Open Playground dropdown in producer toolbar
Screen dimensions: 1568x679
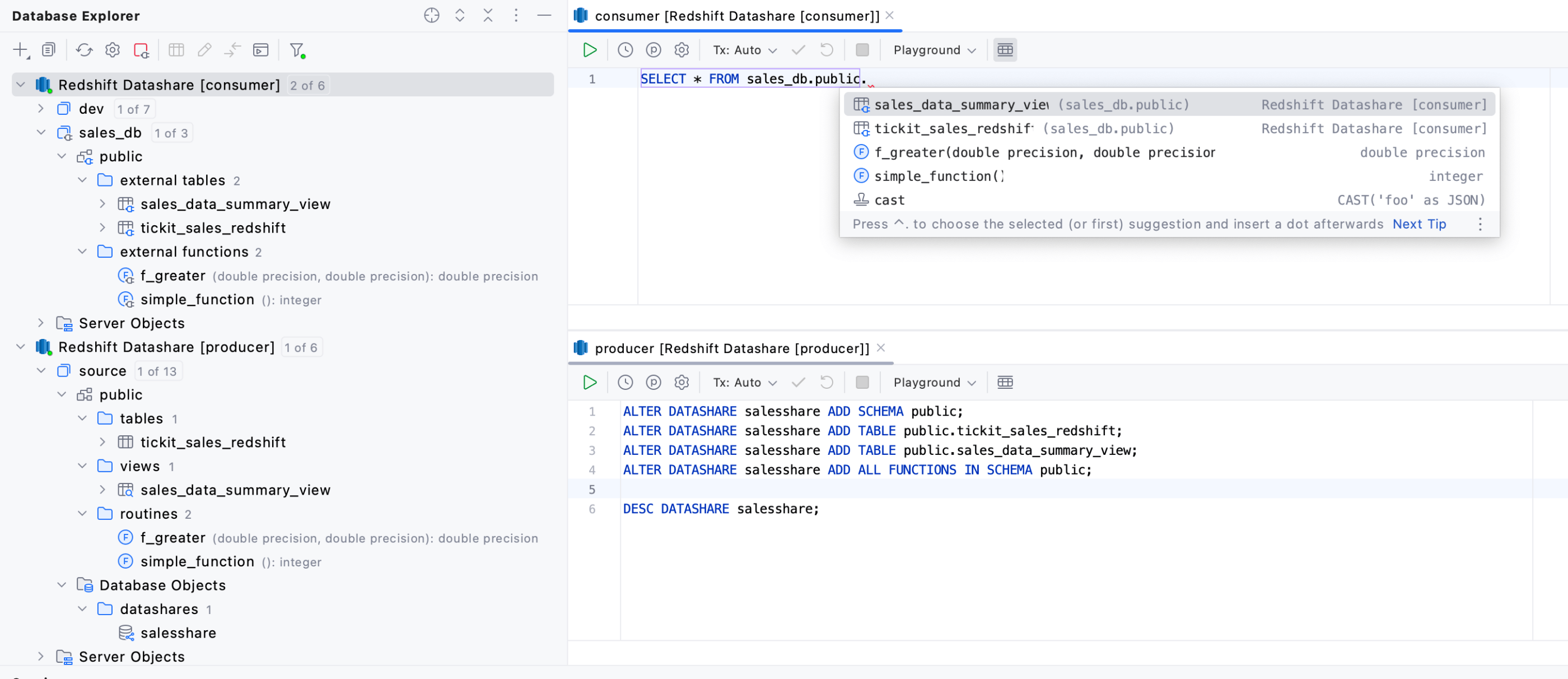(934, 383)
